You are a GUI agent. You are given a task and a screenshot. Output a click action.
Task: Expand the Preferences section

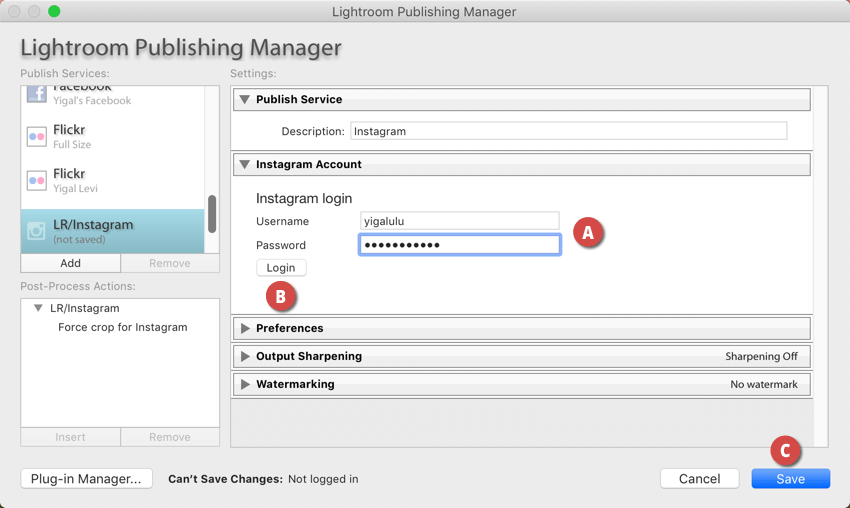(245, 329)
